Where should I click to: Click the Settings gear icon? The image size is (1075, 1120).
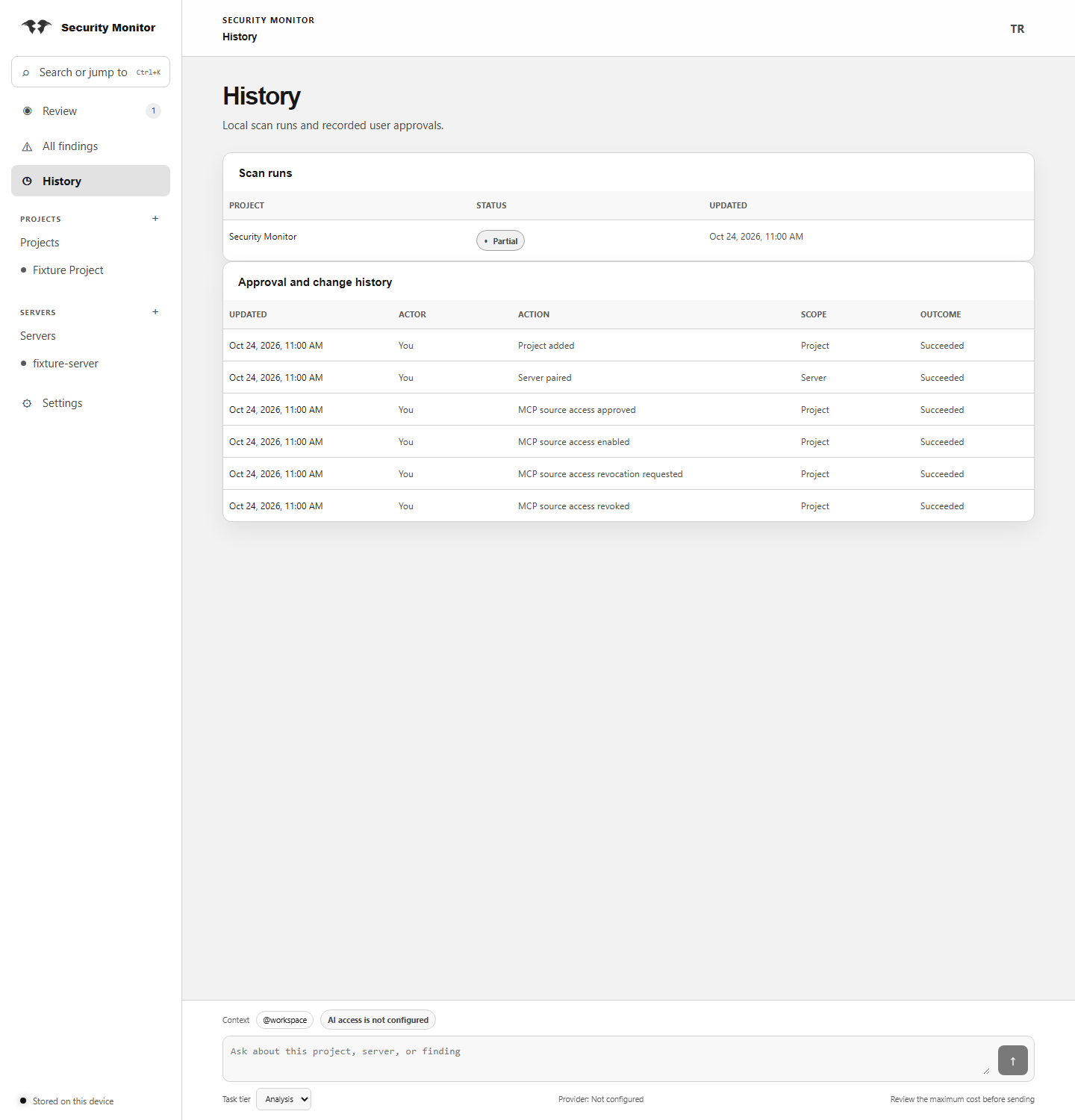[28, 403]
